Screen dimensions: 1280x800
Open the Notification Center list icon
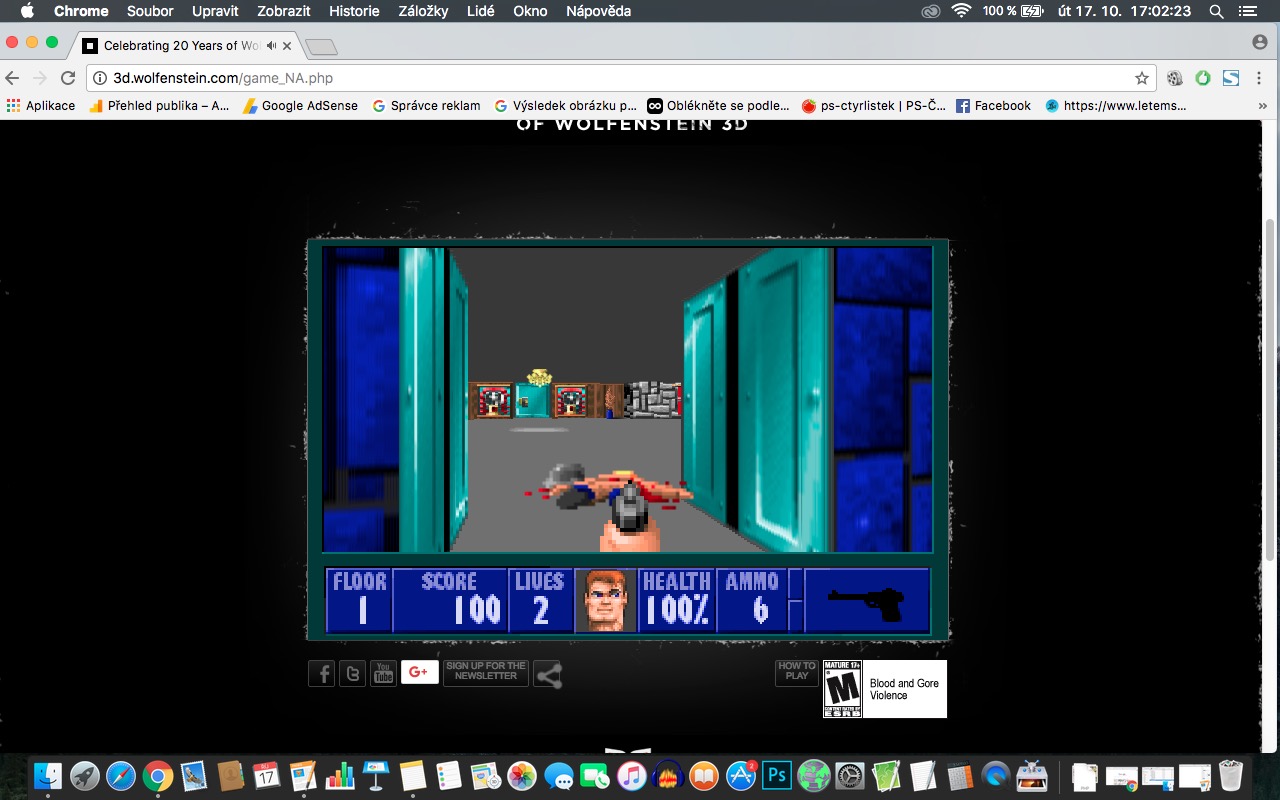[1246, 11]
